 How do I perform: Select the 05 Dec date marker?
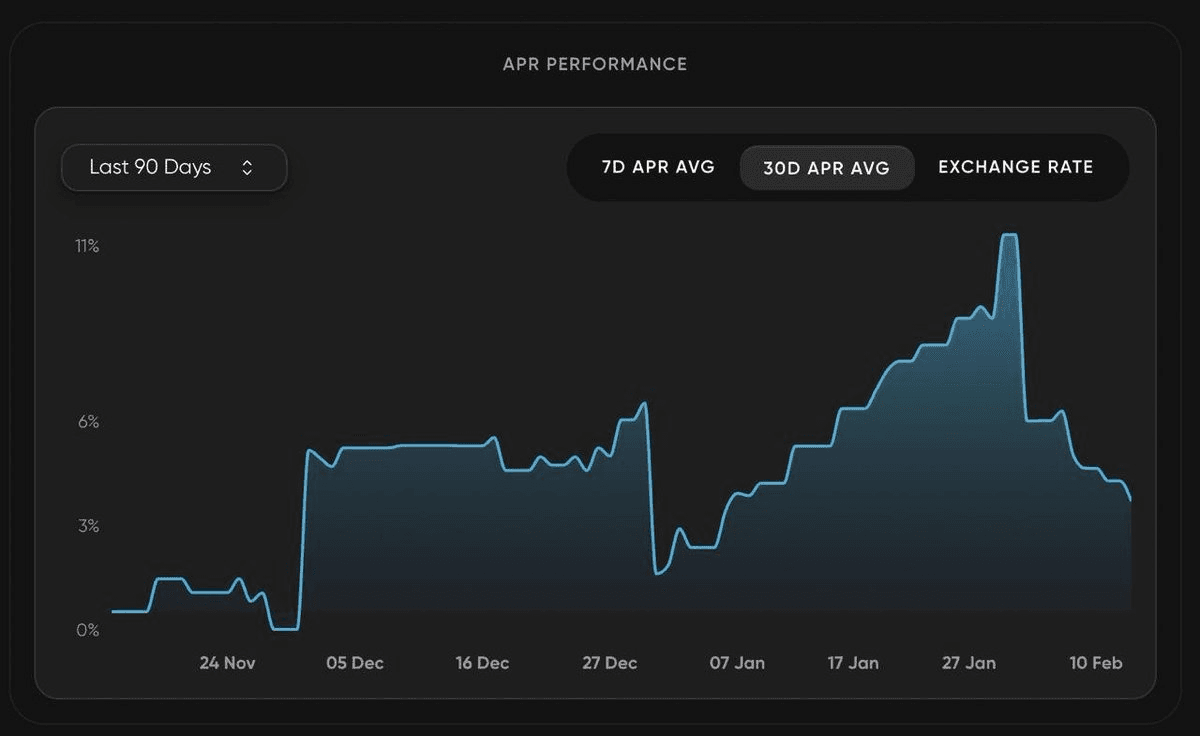[355, 663]
